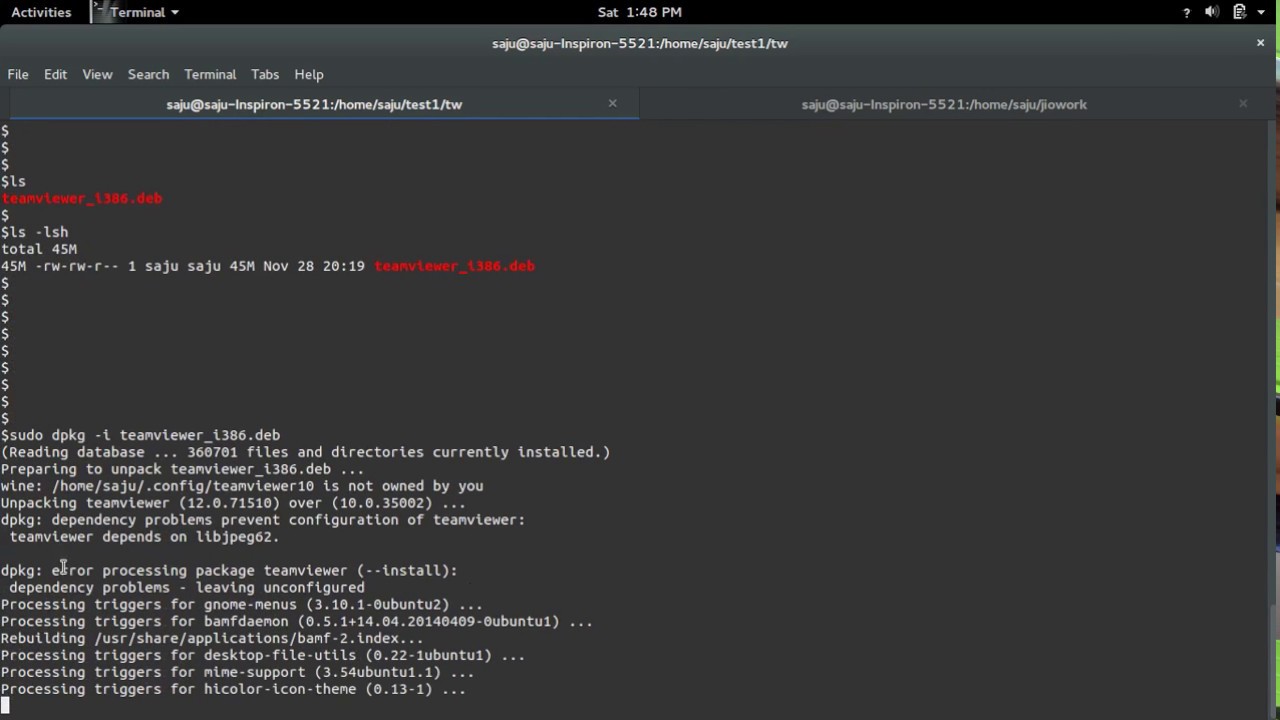The height and width of the screenshot is (720, 1280).
Task: Click the "Reading database ... 360701 files" line
Action: (305, 452)
